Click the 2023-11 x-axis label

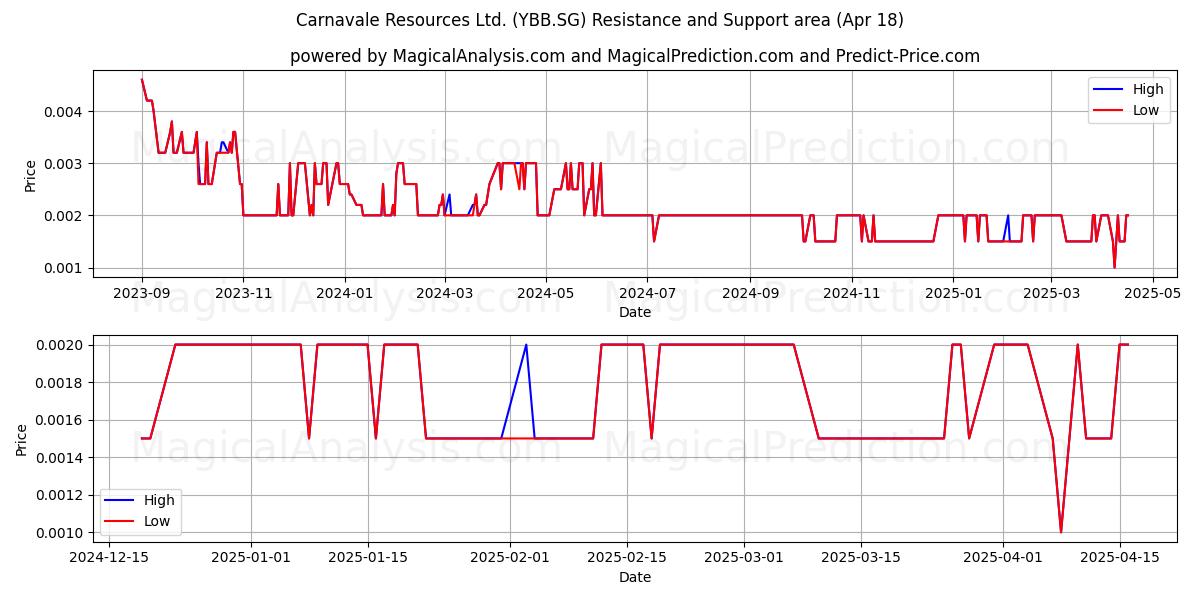243,293
